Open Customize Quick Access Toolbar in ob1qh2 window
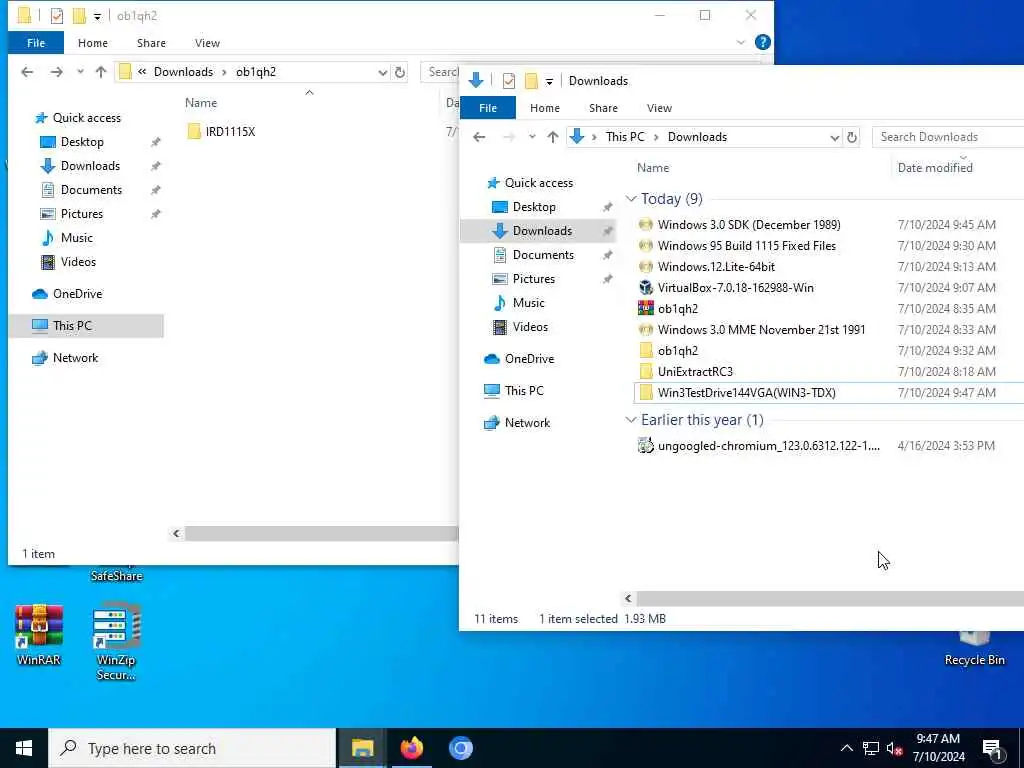1024x768 pixels. click(97, 16)
